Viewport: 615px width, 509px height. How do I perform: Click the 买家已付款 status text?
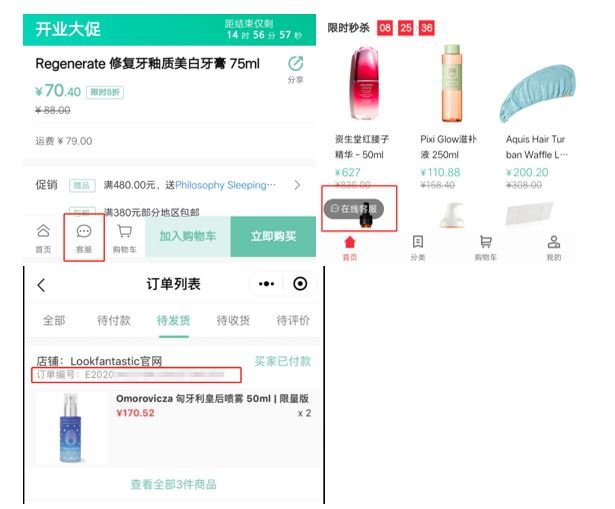tap(282, 361)
